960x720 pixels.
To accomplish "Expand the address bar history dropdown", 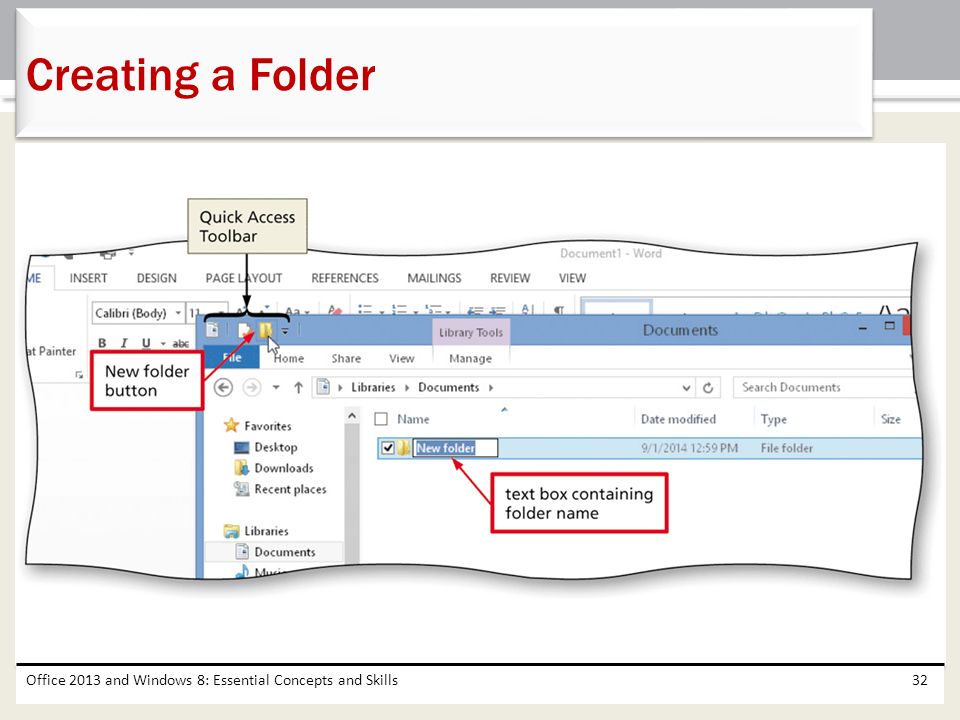I will click(x=686, y=388).
